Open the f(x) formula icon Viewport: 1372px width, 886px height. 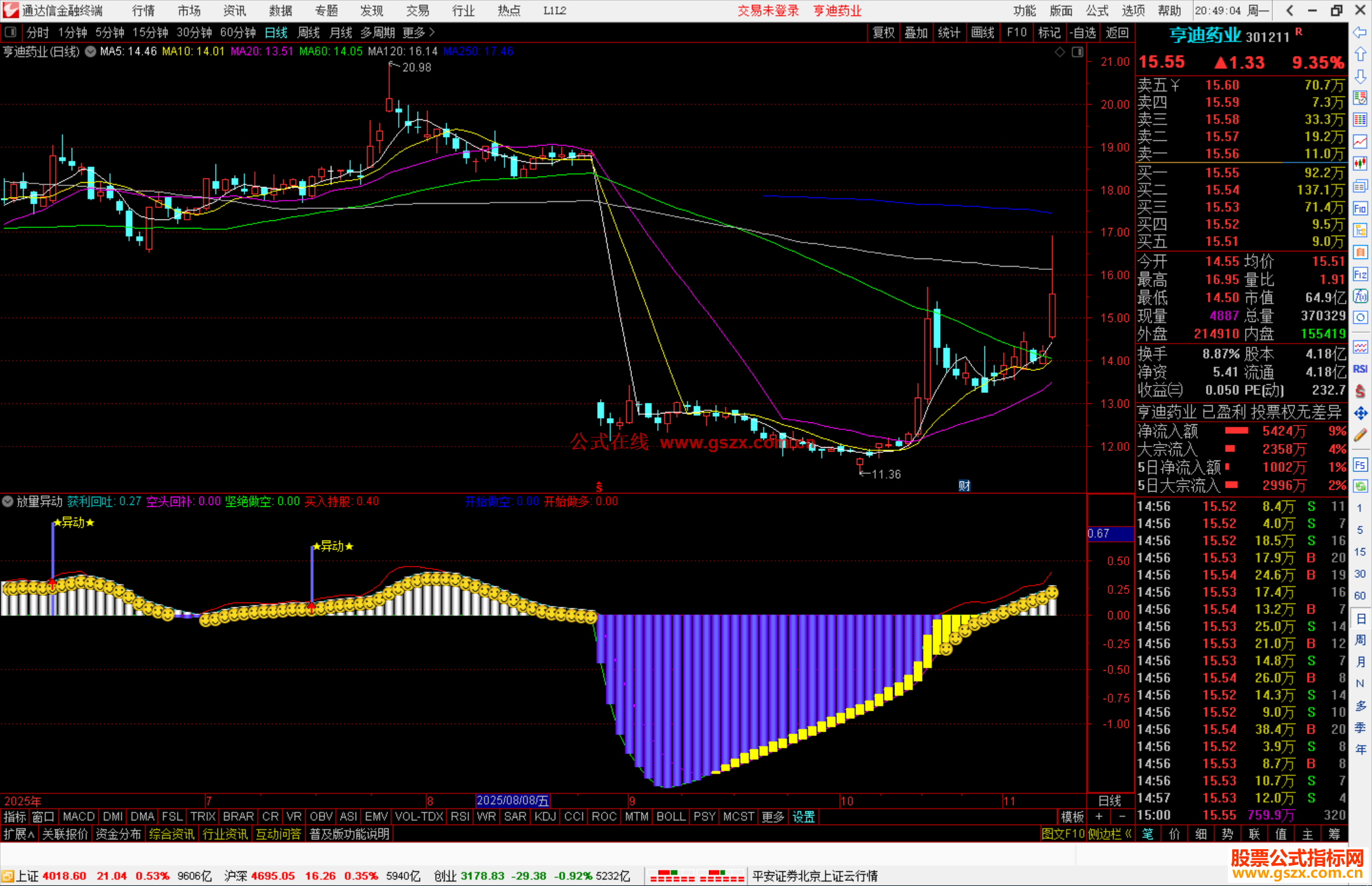click(x=1360, y=296)
